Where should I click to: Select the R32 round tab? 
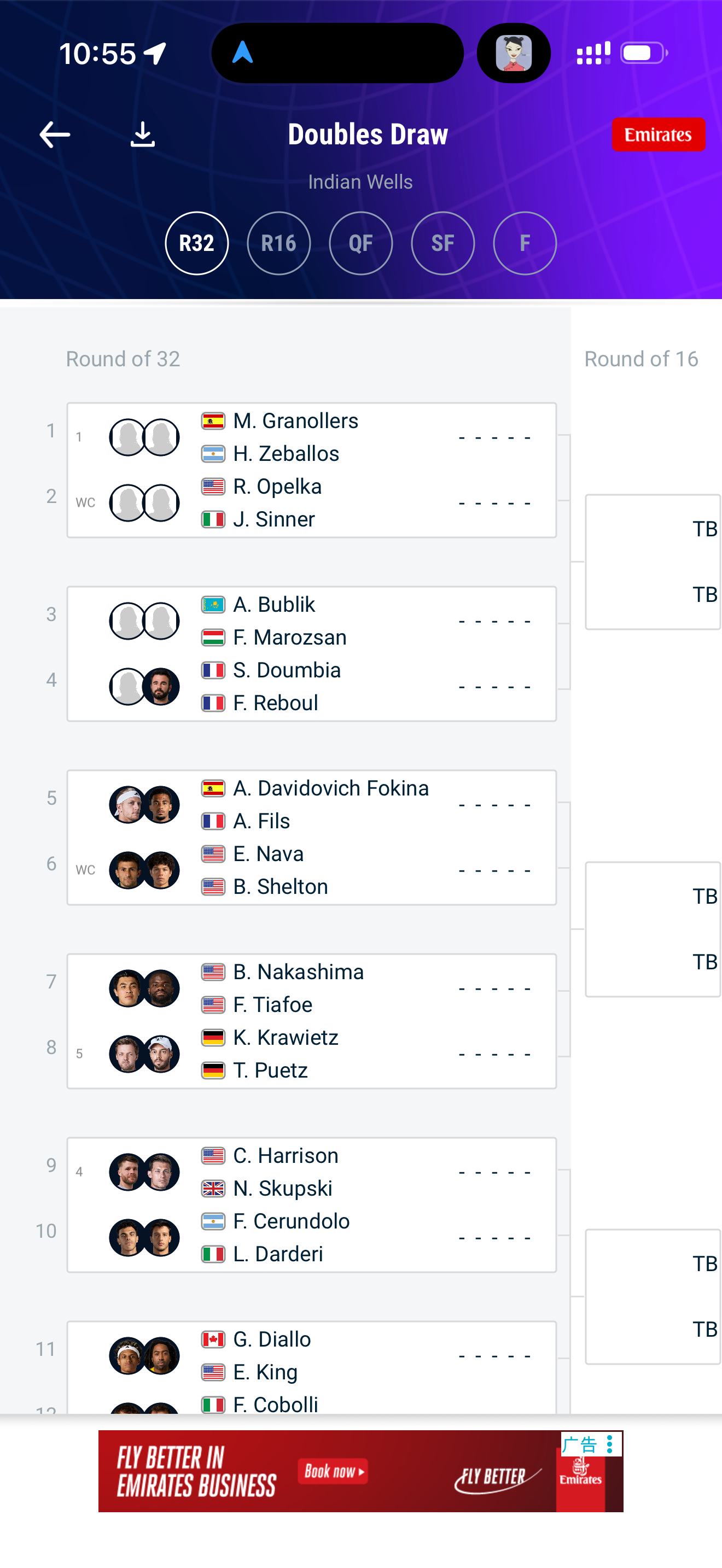196,243
